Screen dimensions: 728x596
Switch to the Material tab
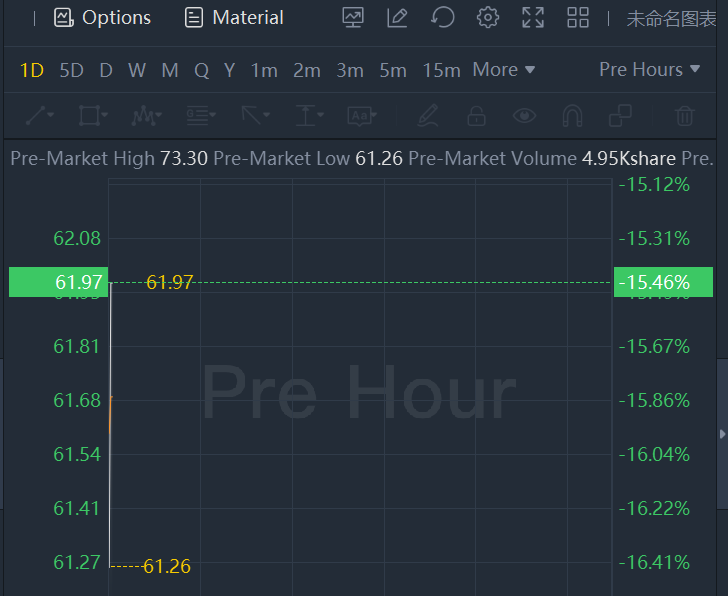[234, 18]
